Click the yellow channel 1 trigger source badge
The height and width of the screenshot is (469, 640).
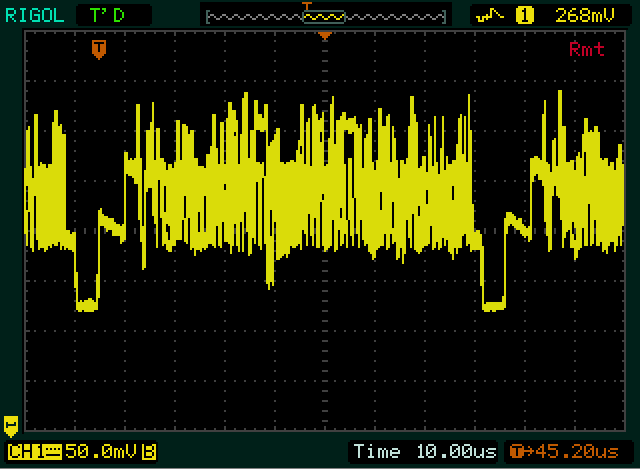[524, 15]
